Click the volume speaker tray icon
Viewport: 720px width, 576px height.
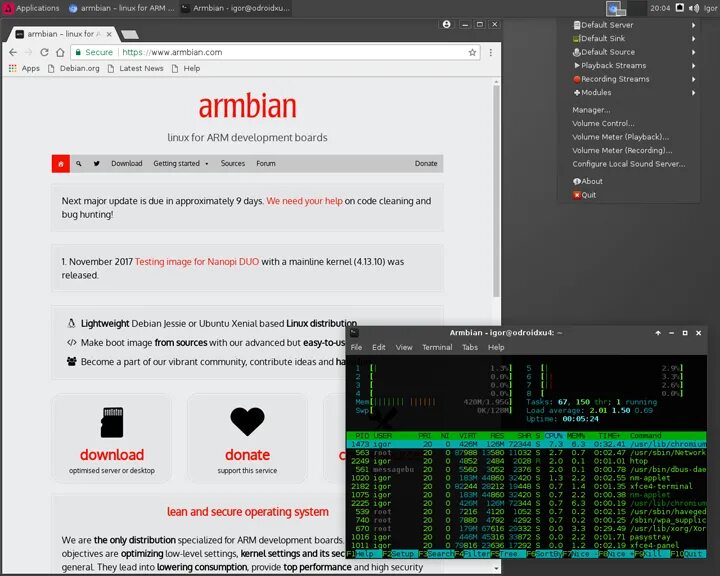(x=694, y=8)
